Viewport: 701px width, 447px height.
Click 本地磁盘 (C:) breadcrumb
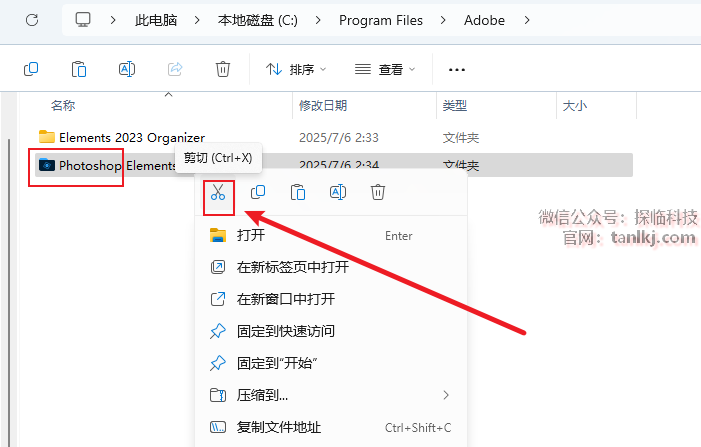[x=258, y=20]
